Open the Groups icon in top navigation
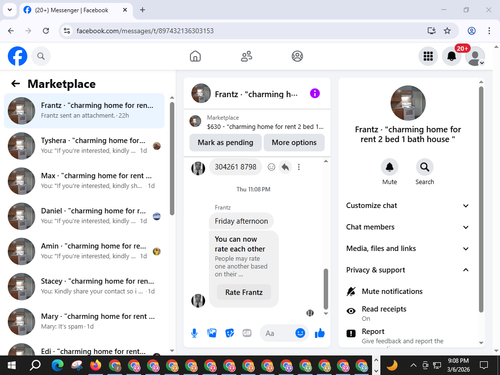Viewport: 500px width, 375px height. point(297,56)
